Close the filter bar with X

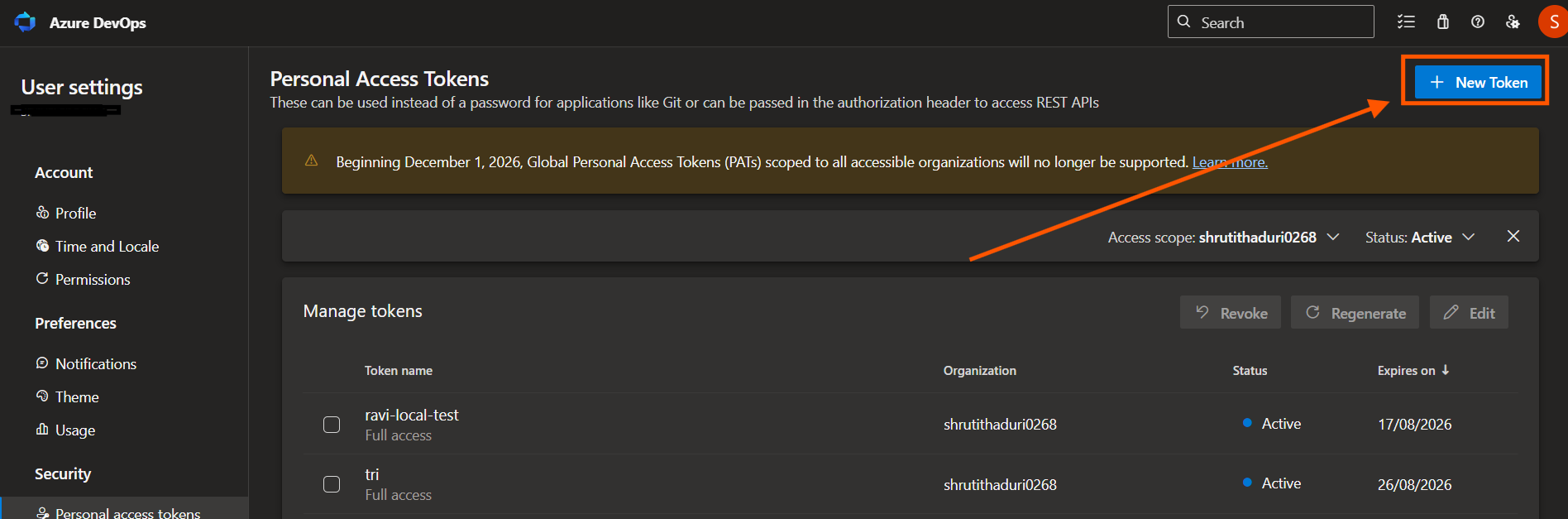[x=1513, y=236]
